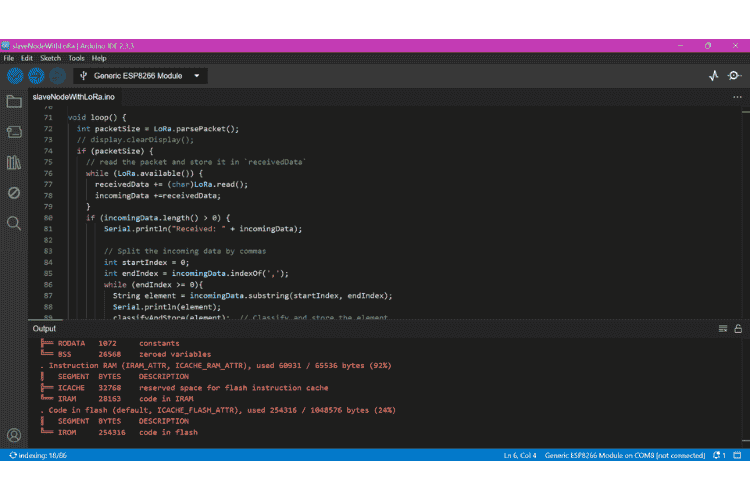Click the indexing 18/66 progress indicator

tap(38, 456)
